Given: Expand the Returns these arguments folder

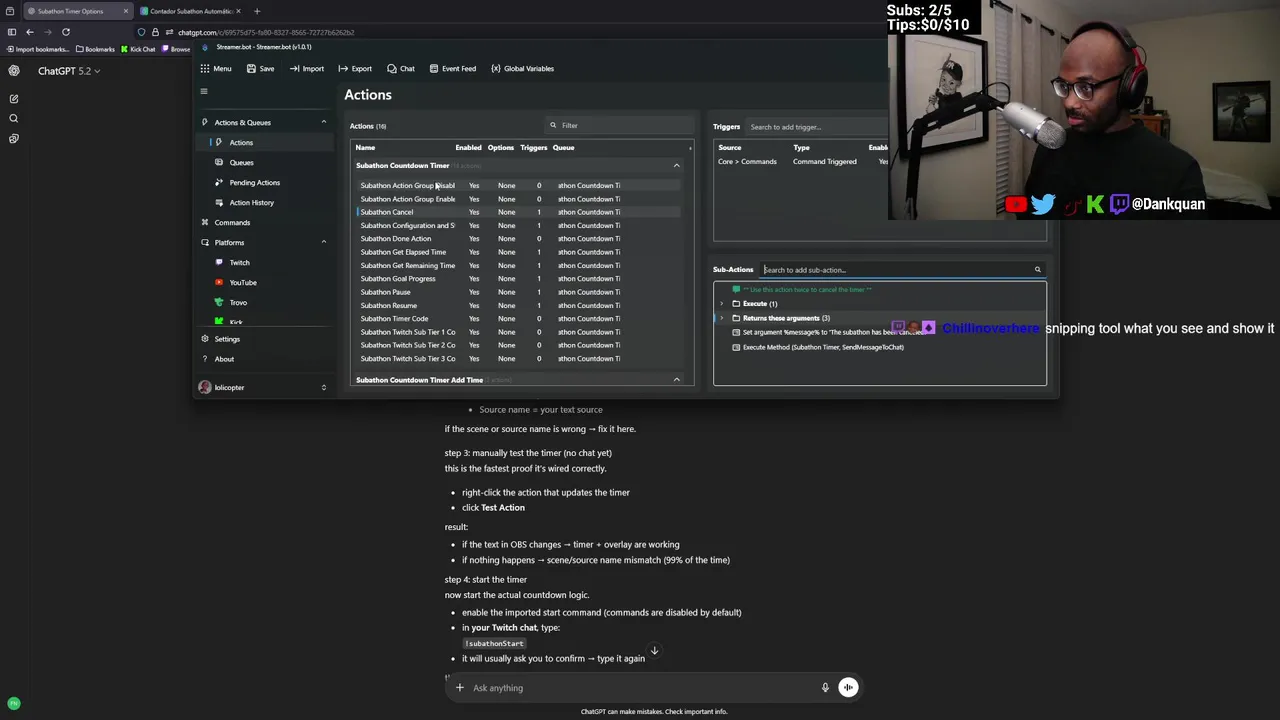Looking at the screenshot, I should [721, 318].
